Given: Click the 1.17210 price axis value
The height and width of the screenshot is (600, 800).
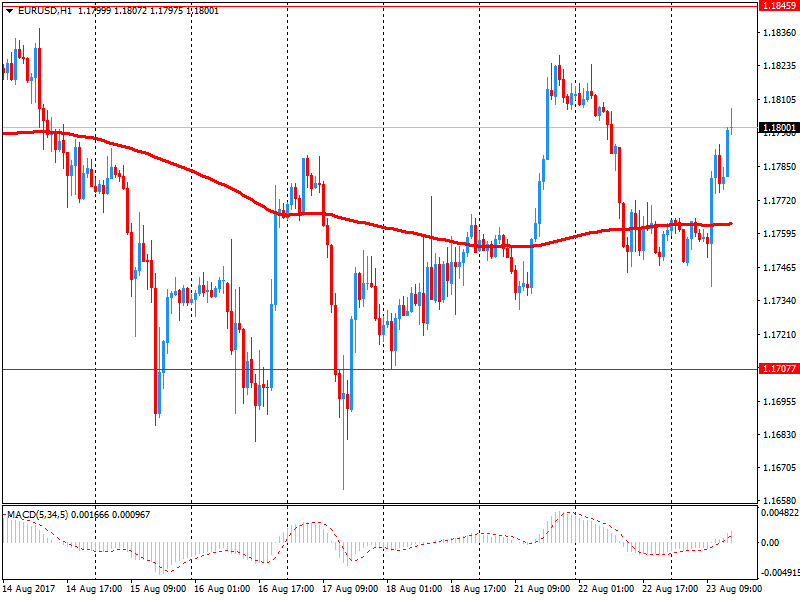Looking at the screenshot, I should [x=779, y=334].
